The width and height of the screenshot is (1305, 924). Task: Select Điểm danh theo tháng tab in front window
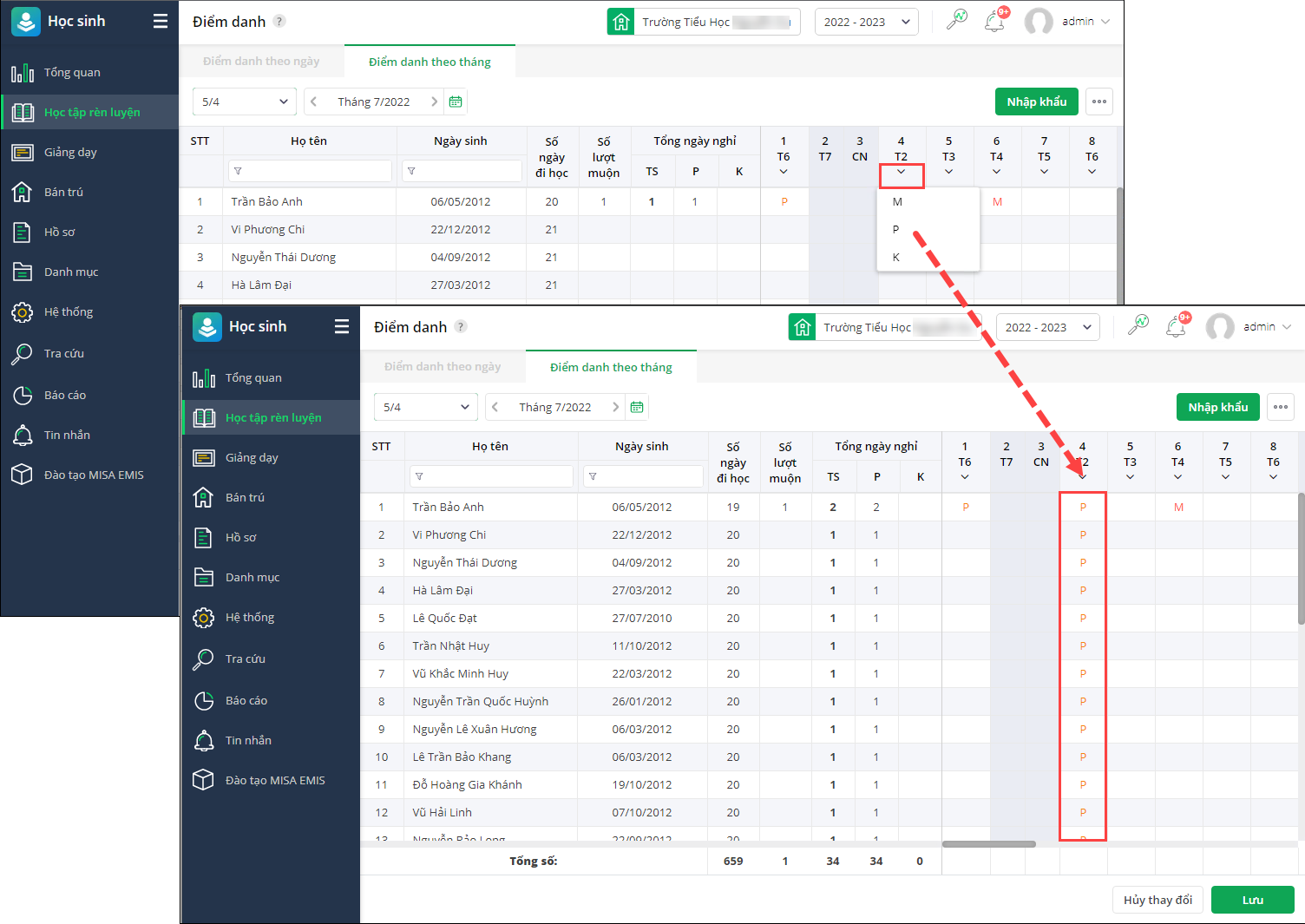click(x=611, y=367)
